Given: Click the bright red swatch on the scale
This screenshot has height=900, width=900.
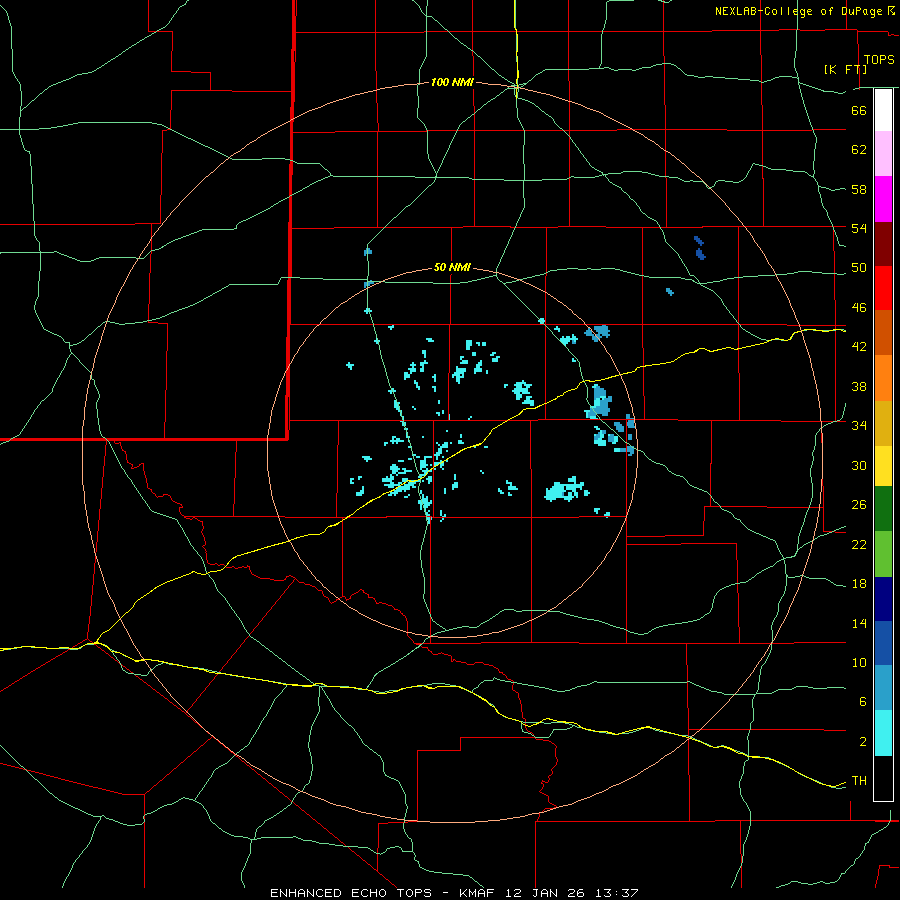Looking at the screenshot, I should 883,288.
